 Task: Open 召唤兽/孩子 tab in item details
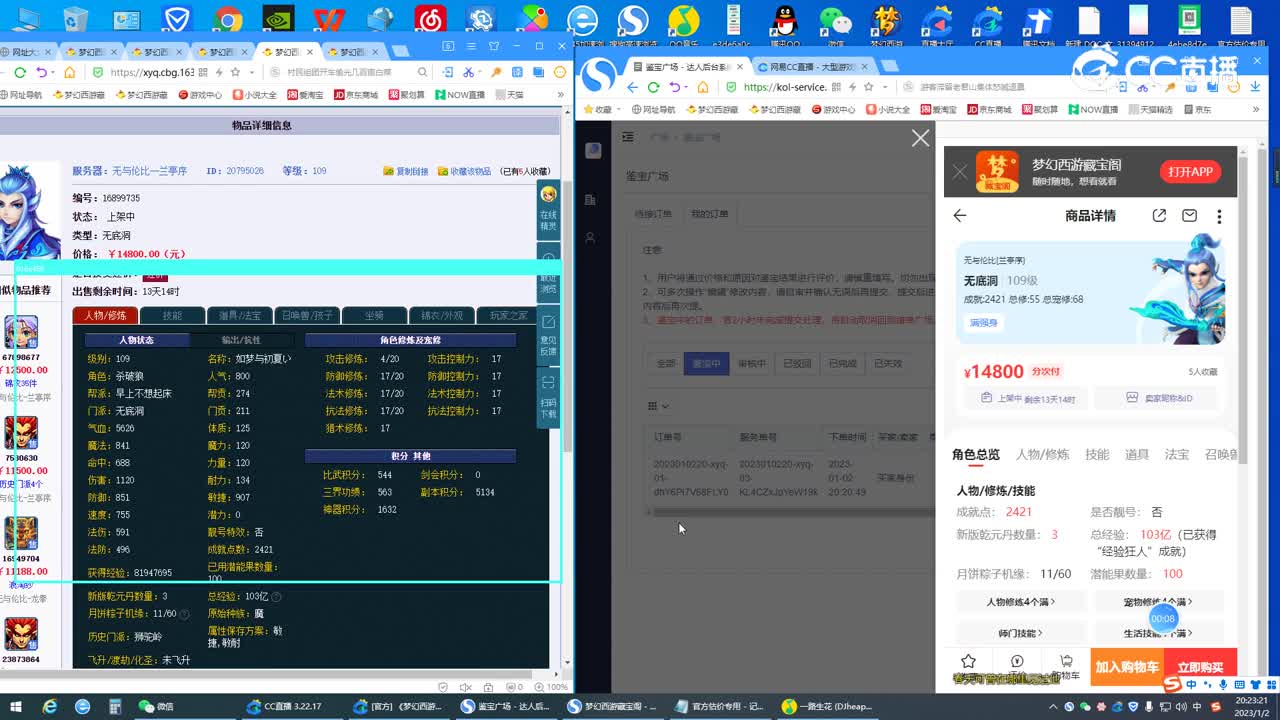(x=307, y=315)
